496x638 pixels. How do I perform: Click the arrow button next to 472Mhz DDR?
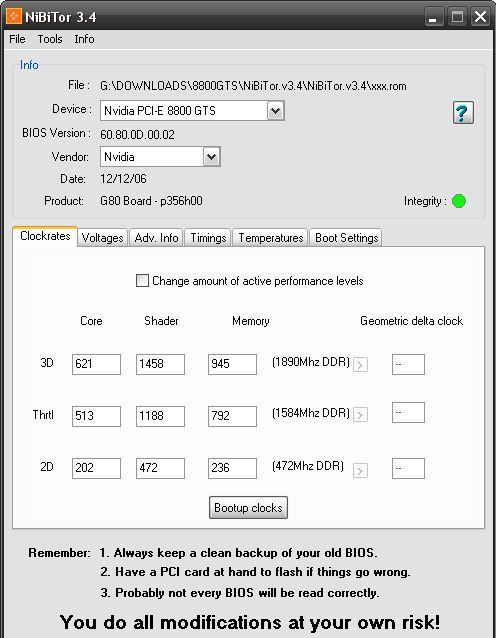[x=361, y=471]
